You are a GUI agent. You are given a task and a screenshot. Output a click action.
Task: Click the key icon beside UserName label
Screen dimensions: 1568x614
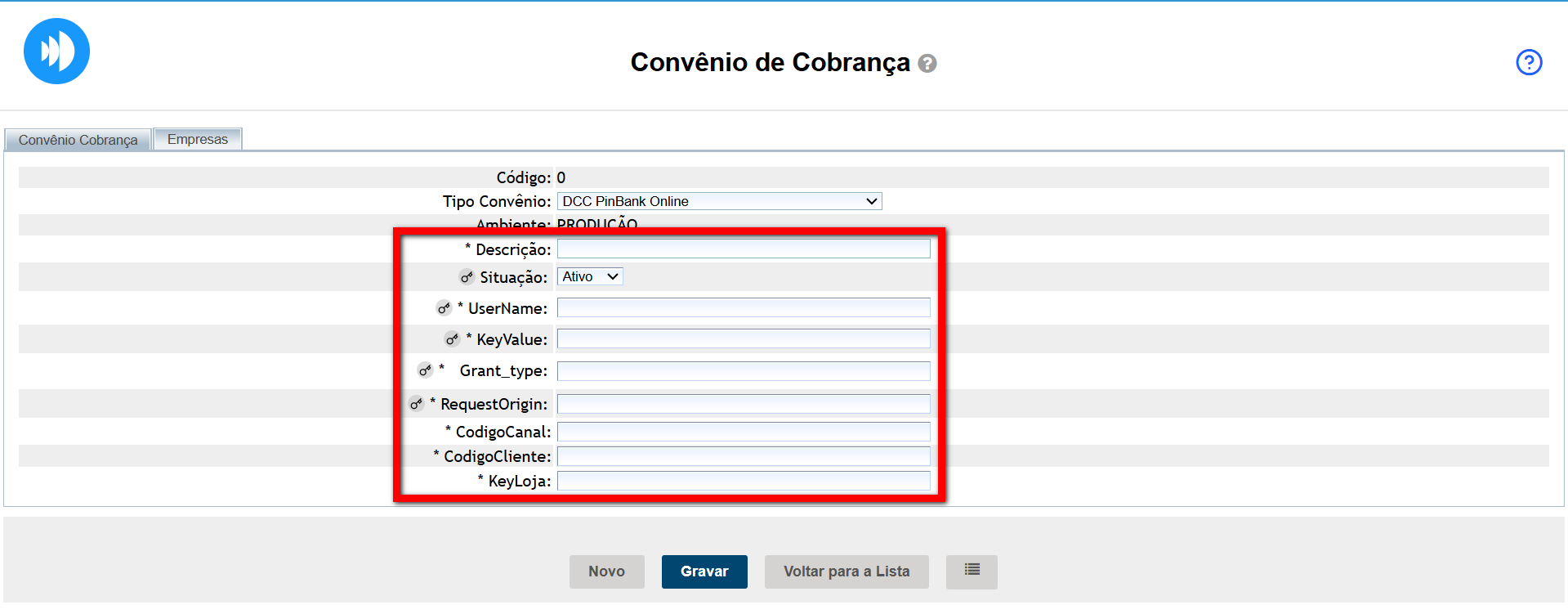pos(444,308)
